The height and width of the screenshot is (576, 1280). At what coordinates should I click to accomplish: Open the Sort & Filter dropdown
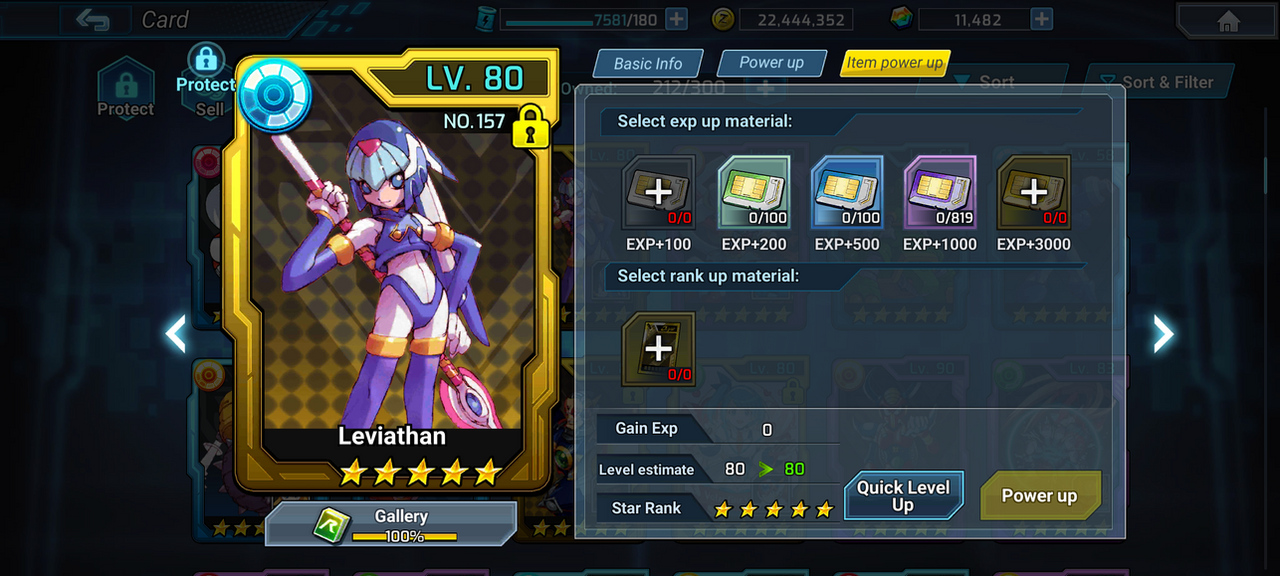point(1158,82)
